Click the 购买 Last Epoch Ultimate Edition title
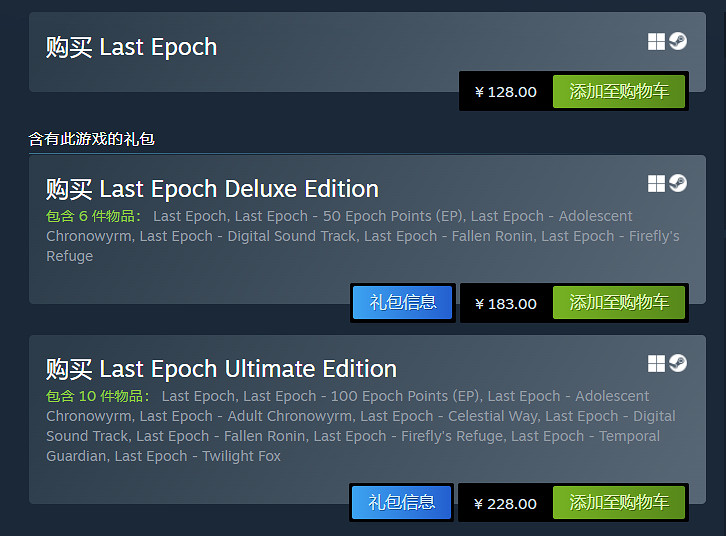Image resolution: width=726 pixels, height=536 pixels. coord(221,369)
